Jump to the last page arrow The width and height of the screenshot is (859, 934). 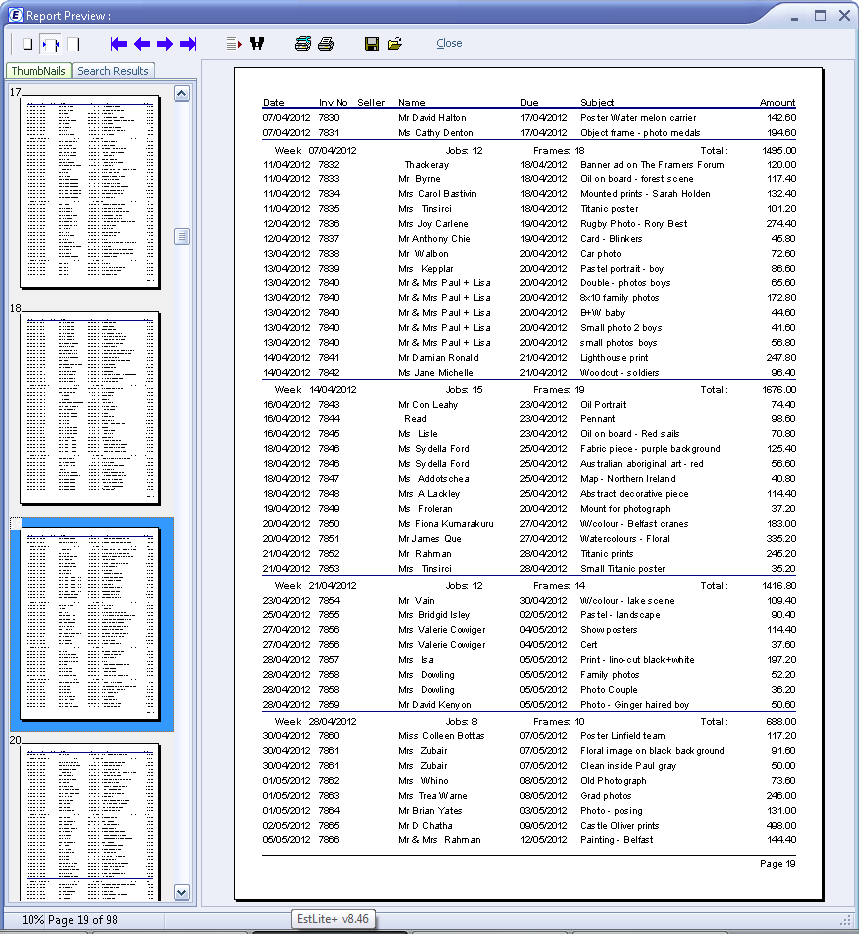[188, 44]
